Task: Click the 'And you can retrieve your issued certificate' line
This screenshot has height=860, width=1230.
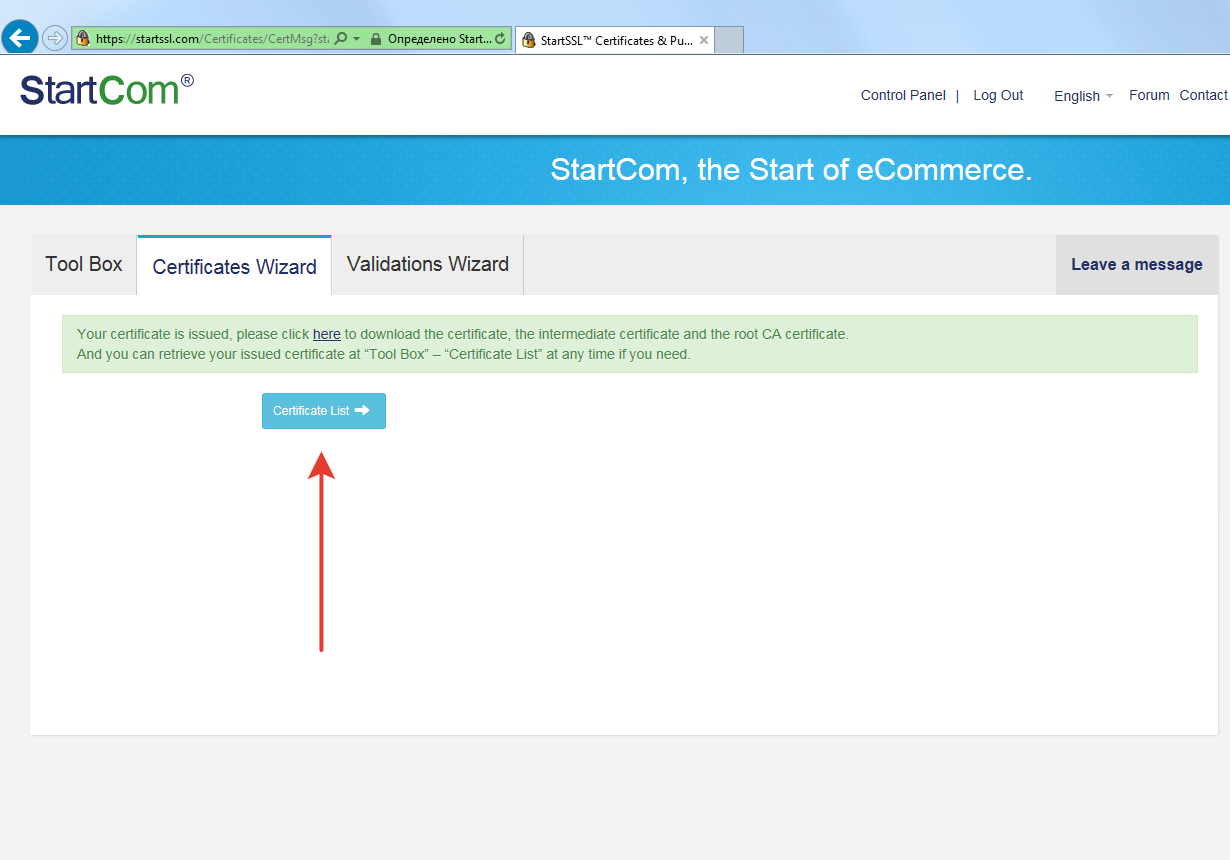Action: click(383, 354)
